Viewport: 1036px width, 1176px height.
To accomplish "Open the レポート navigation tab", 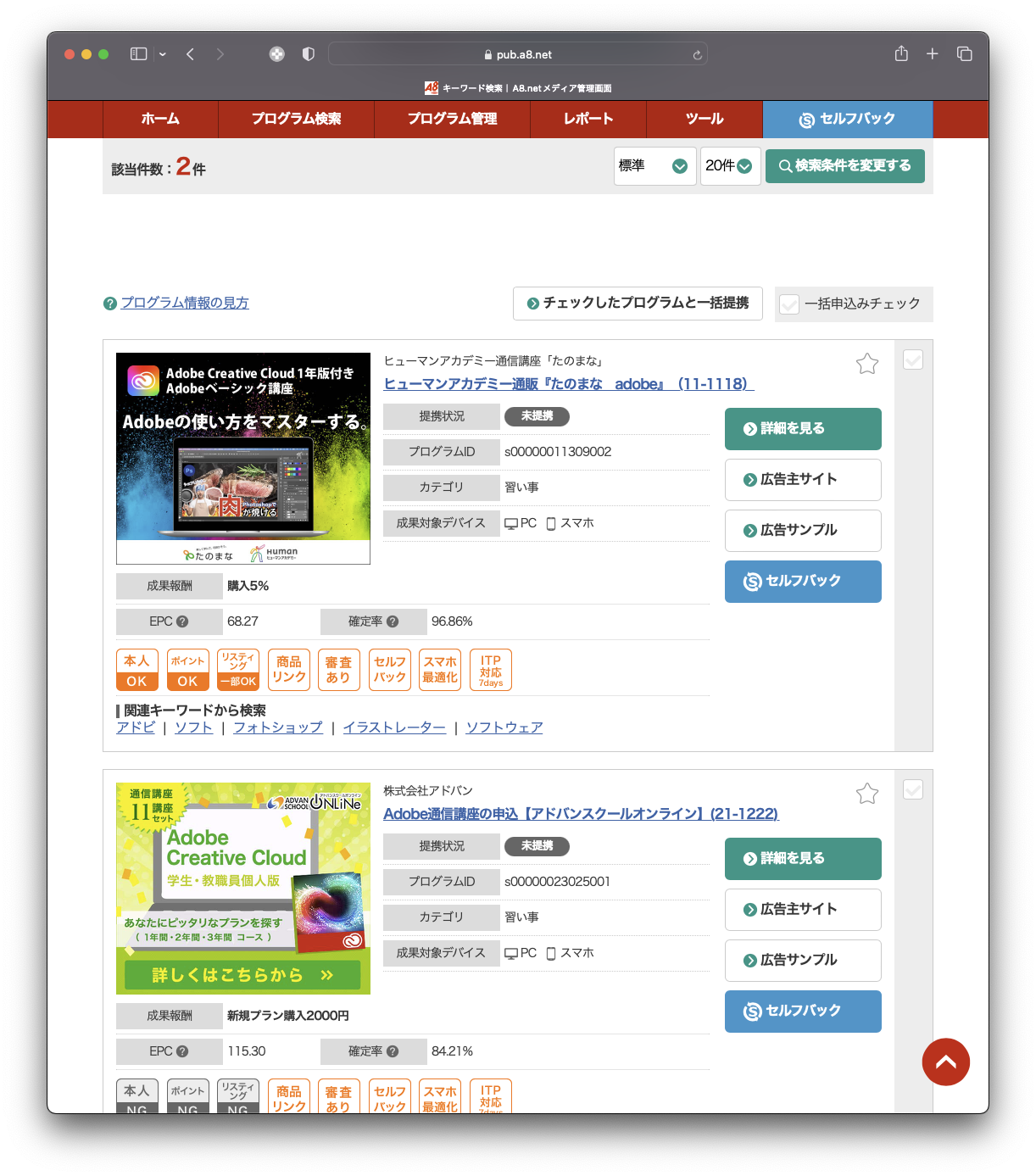I will 588,119.
